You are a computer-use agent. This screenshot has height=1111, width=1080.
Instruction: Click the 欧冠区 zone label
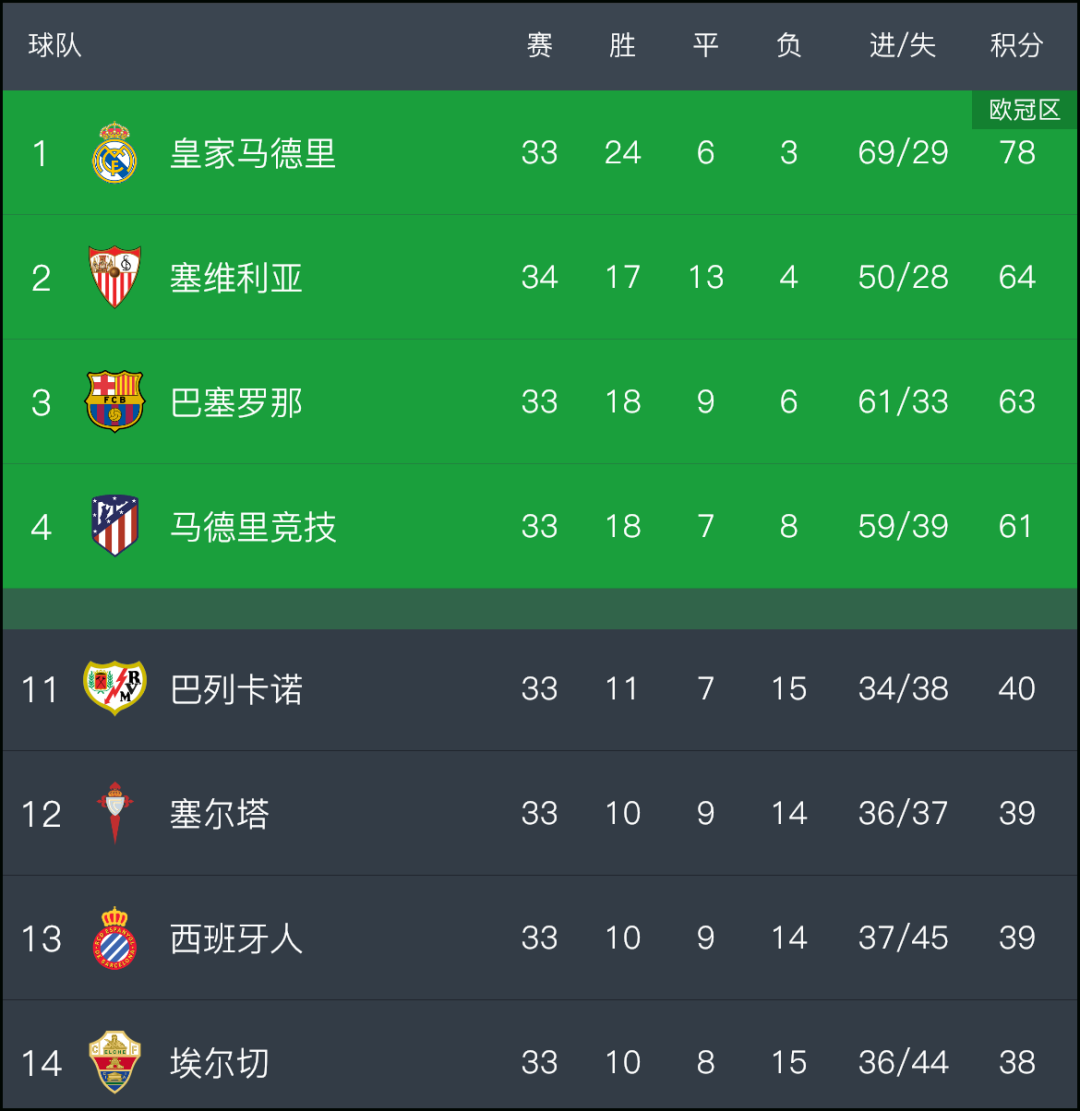pyautogui.click(x=1025, y=110)
